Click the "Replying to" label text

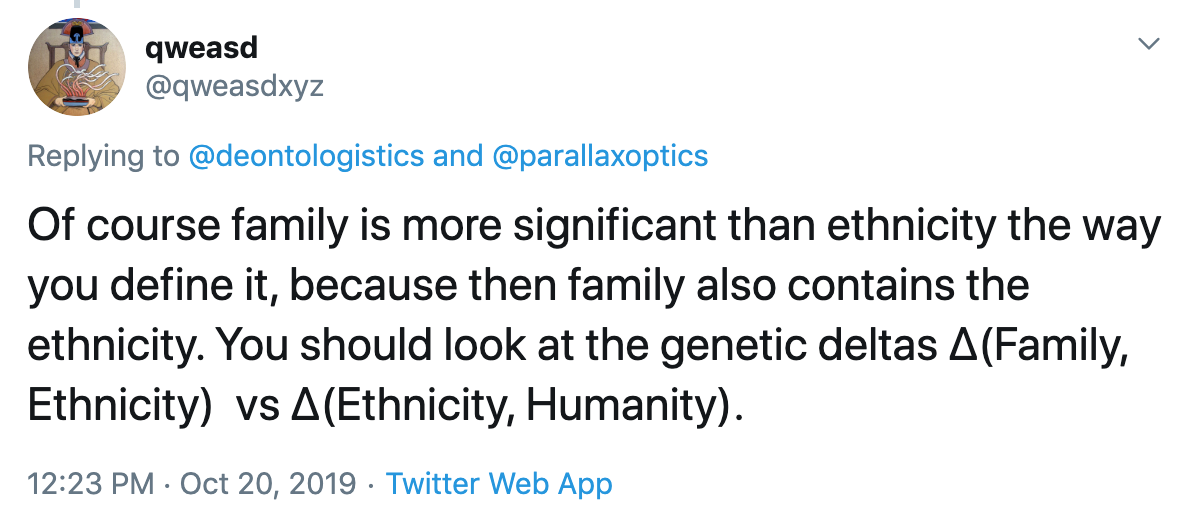(104, 156)
